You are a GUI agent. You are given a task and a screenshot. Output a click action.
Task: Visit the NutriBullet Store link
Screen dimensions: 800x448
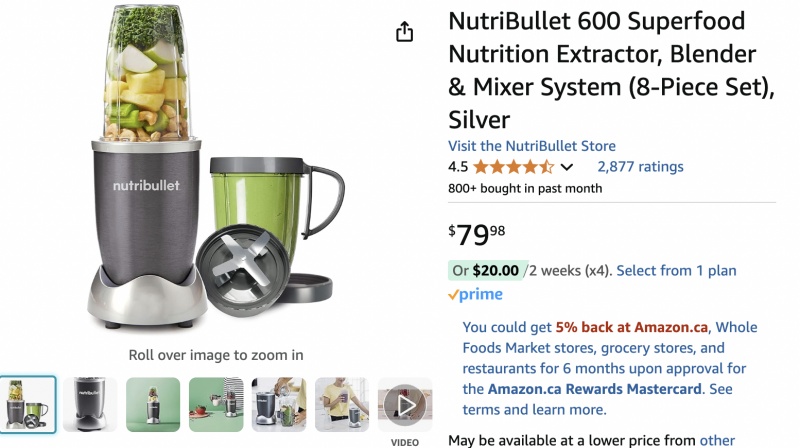click(x=532, y=146)
